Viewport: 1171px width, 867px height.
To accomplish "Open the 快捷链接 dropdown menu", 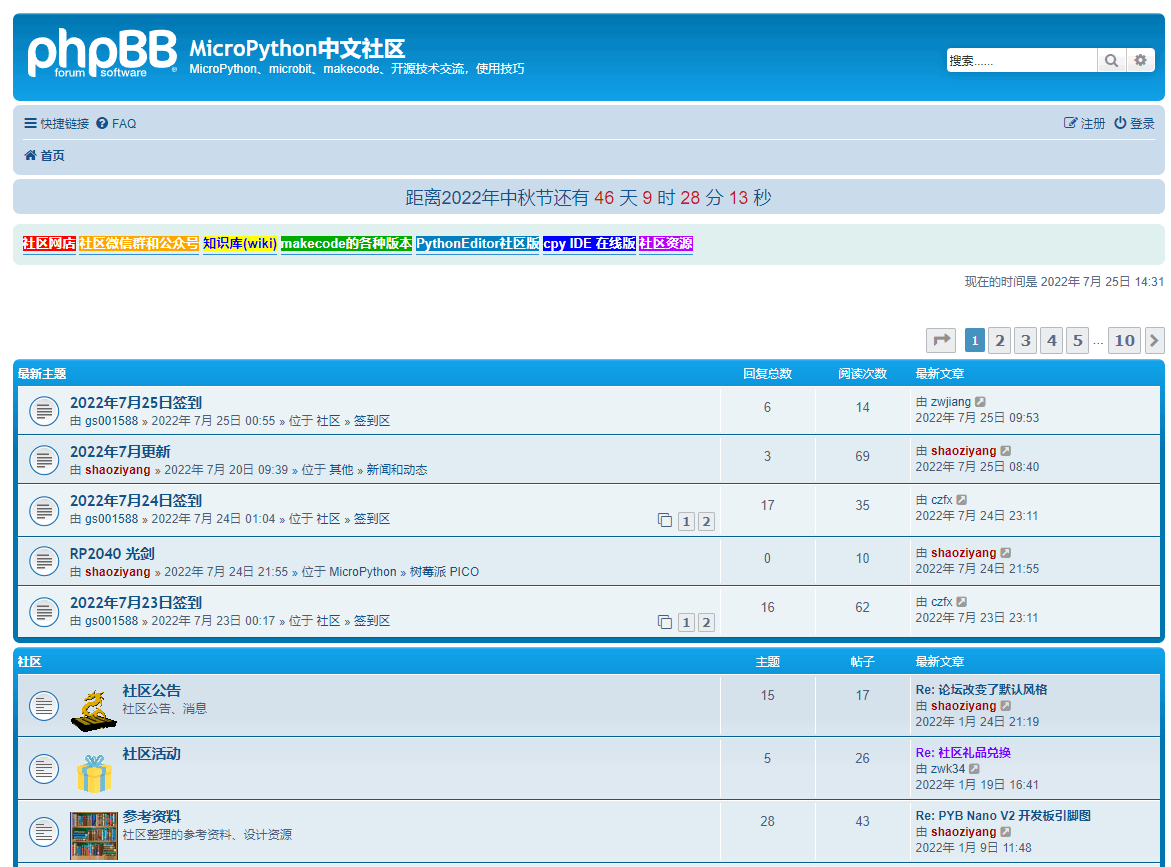I will coord(57,124).
